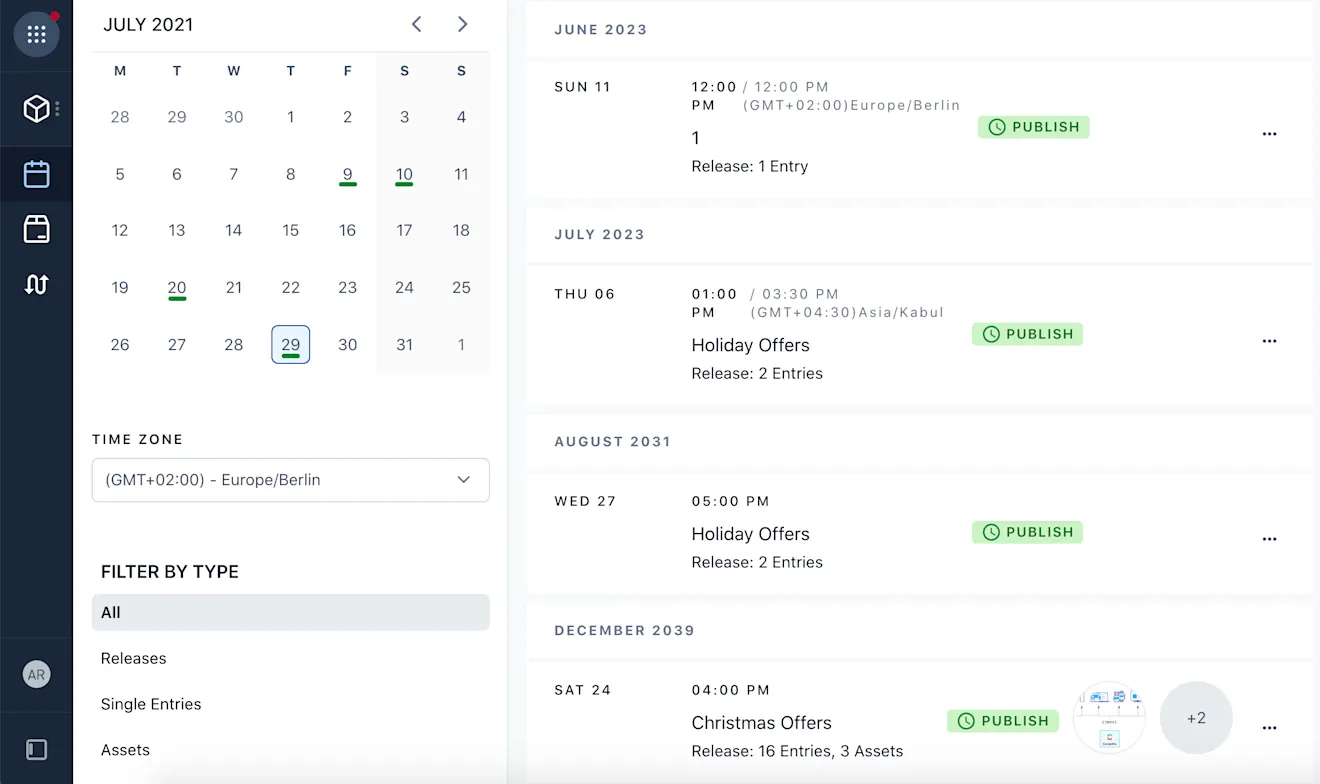Toggle the sidebar panel icon at bottom
The image size is (1320, 784).
(x=37, y=749)
